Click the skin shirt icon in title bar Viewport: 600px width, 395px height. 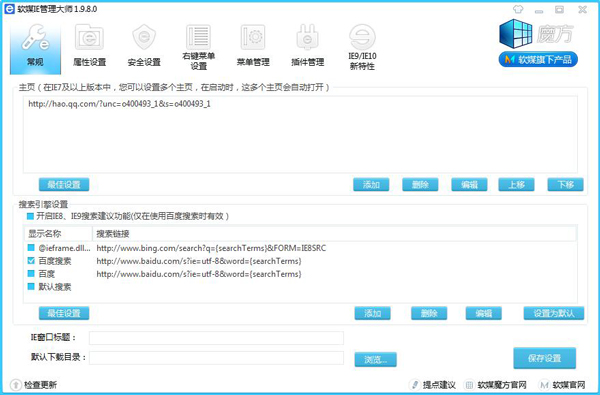pos(518,9)
